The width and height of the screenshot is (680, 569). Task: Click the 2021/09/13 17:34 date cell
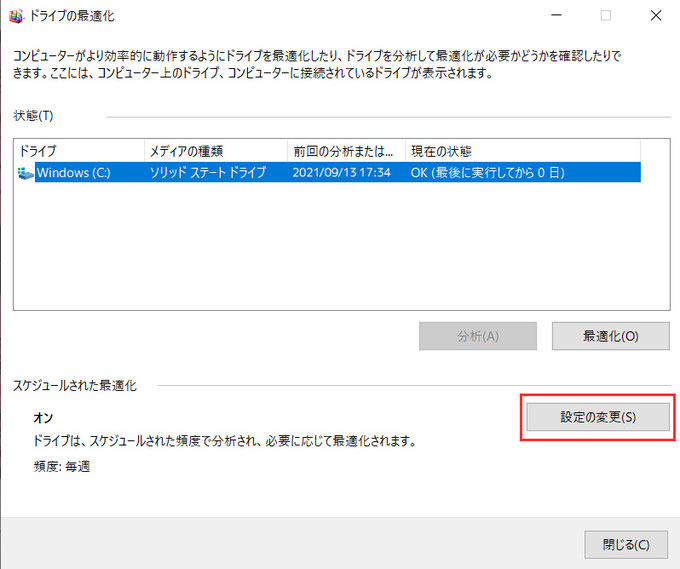pos(342,173)
